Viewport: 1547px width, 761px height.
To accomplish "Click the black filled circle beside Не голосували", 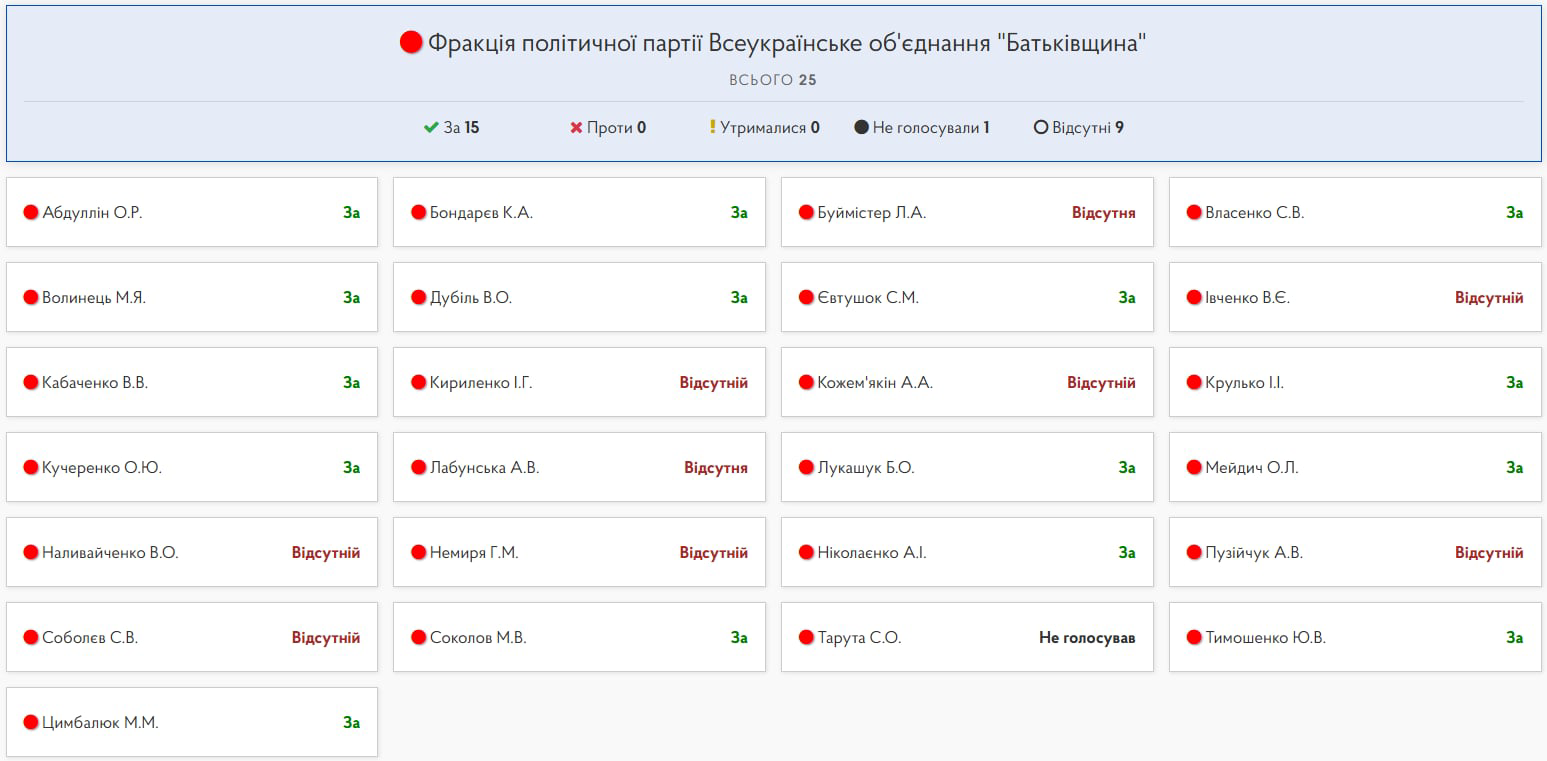I will 861,128.
